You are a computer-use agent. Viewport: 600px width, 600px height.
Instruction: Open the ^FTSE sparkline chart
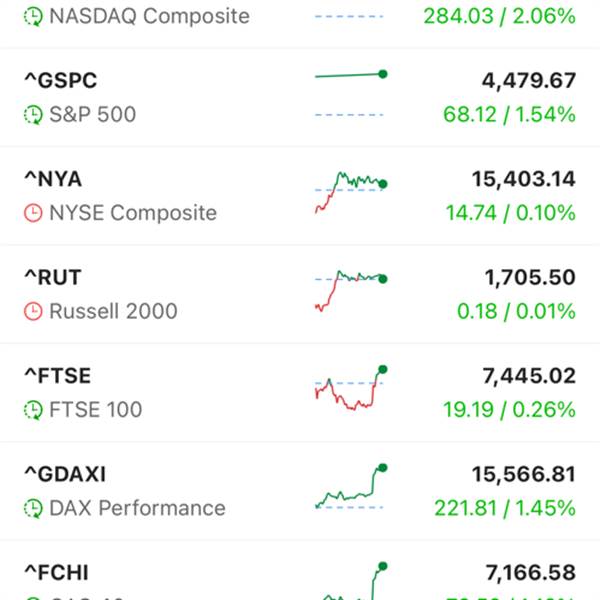pyautogui.click(x=350, y=389)
